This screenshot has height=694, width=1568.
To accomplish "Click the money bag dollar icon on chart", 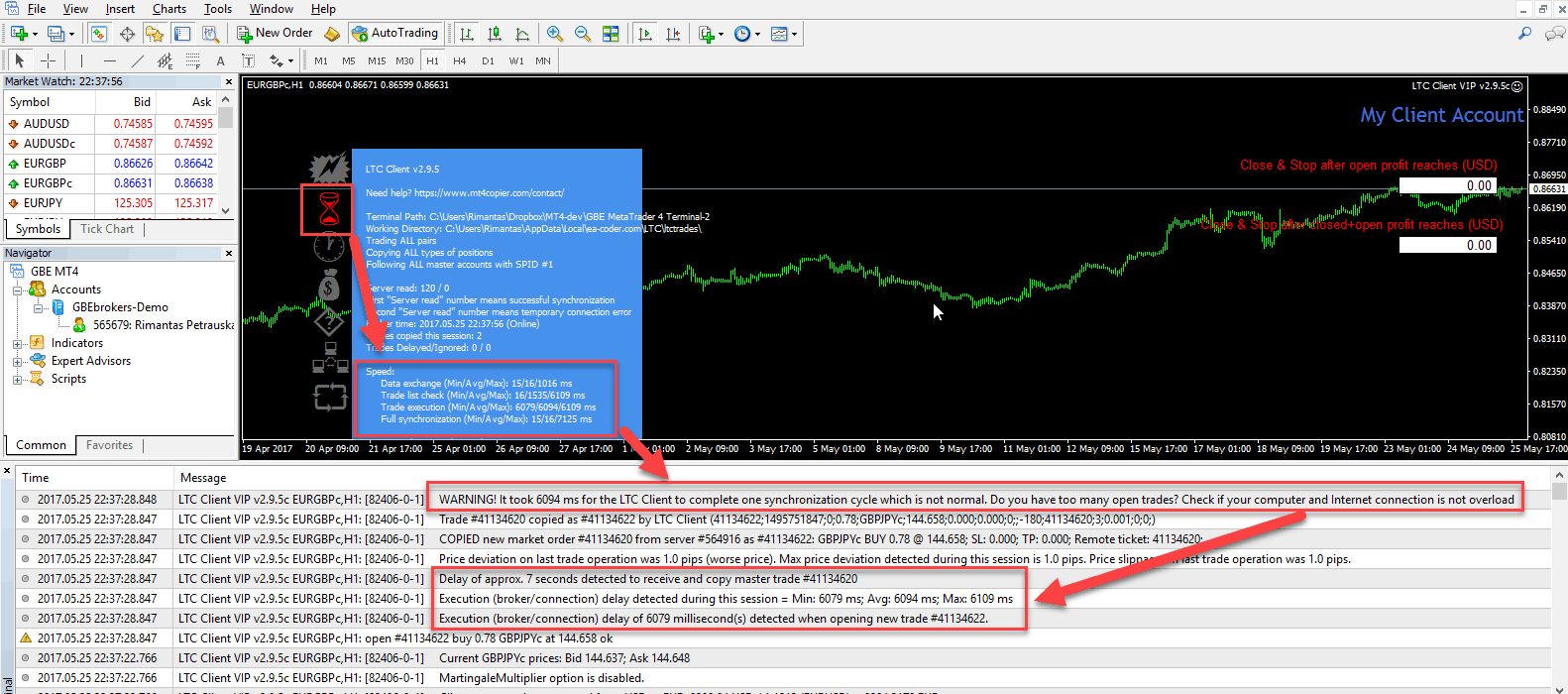I will tap(329, 288).
